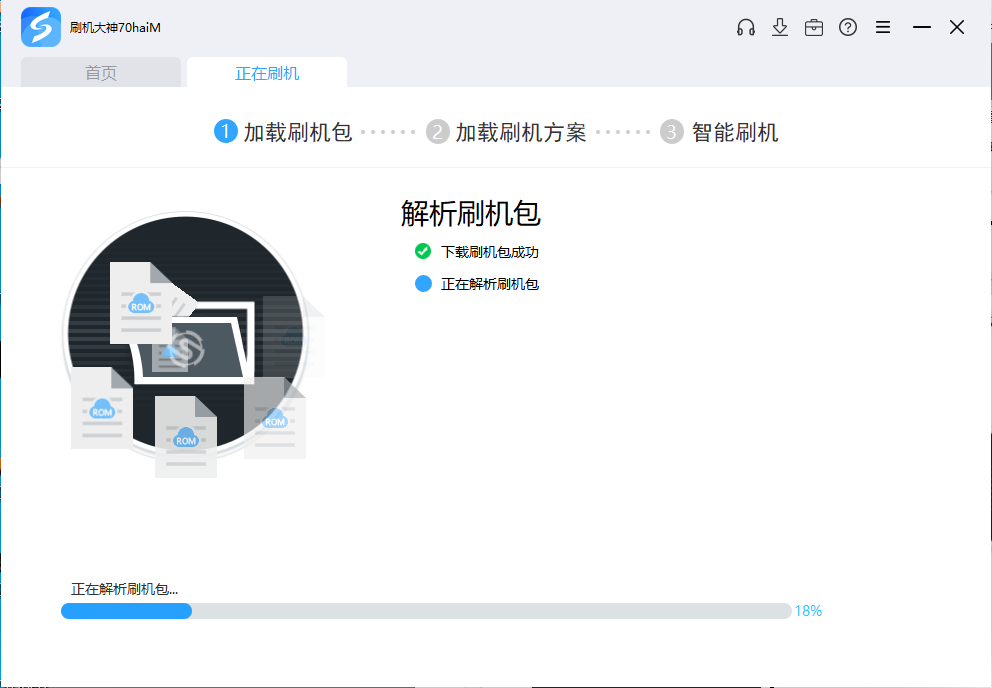Select the 加载刷机包 step label

(298, 132)
